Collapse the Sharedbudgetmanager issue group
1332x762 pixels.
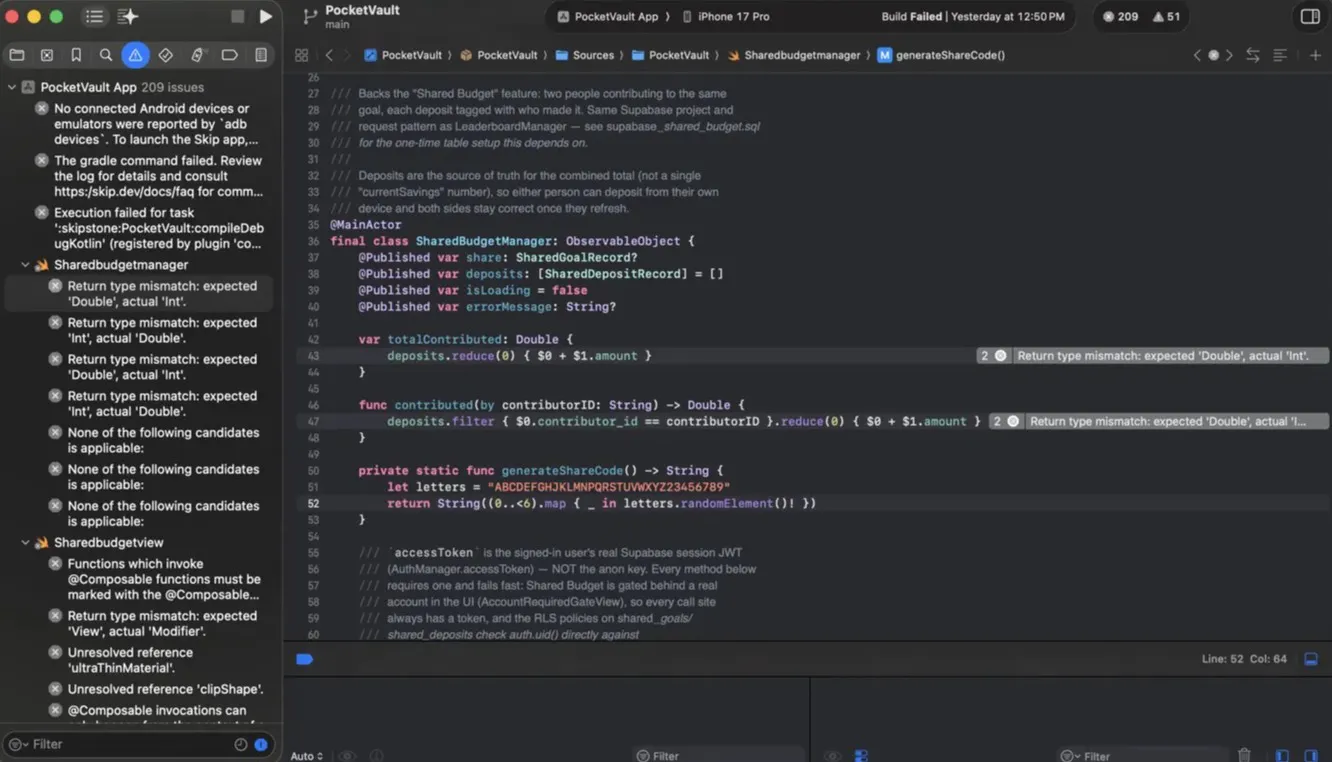coord(25,265)
